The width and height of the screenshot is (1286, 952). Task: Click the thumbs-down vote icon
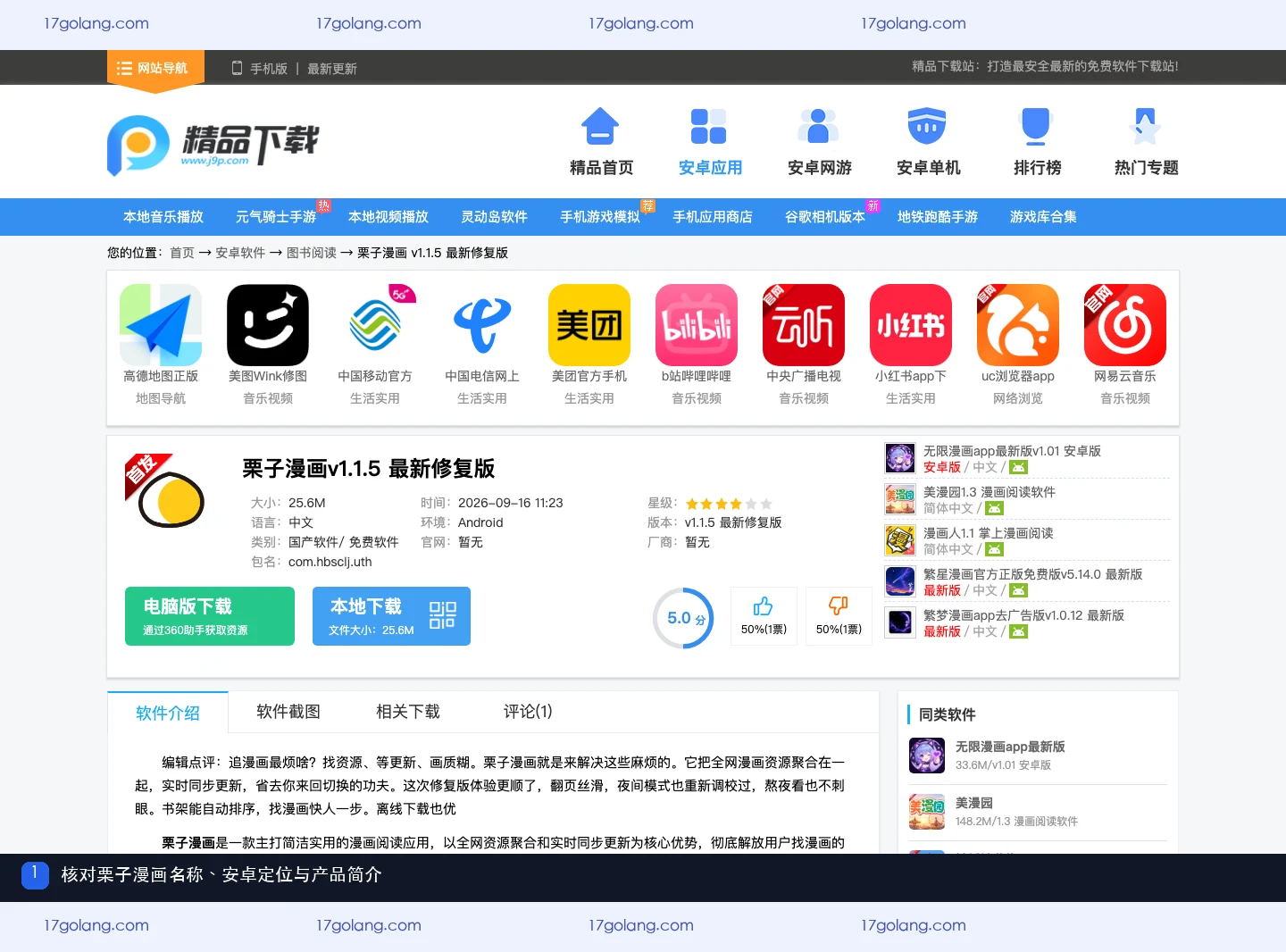click(x=839, y=607)
